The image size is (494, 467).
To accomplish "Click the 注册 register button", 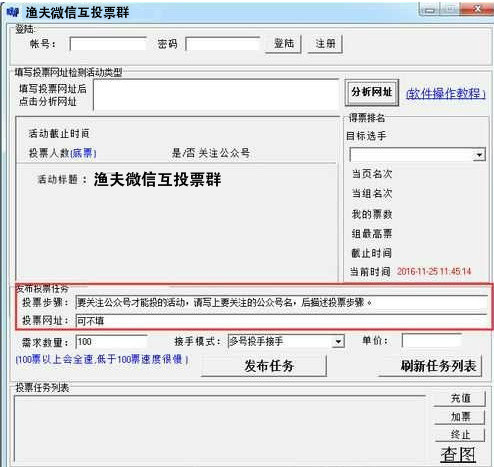I will pyautogui.click(x=325, y=44).
